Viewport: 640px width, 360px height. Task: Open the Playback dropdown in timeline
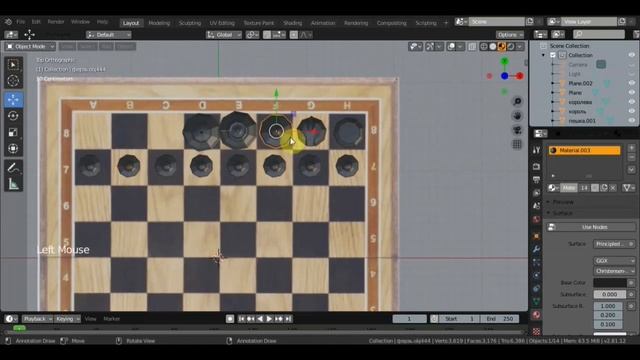(x=37, y=319)
